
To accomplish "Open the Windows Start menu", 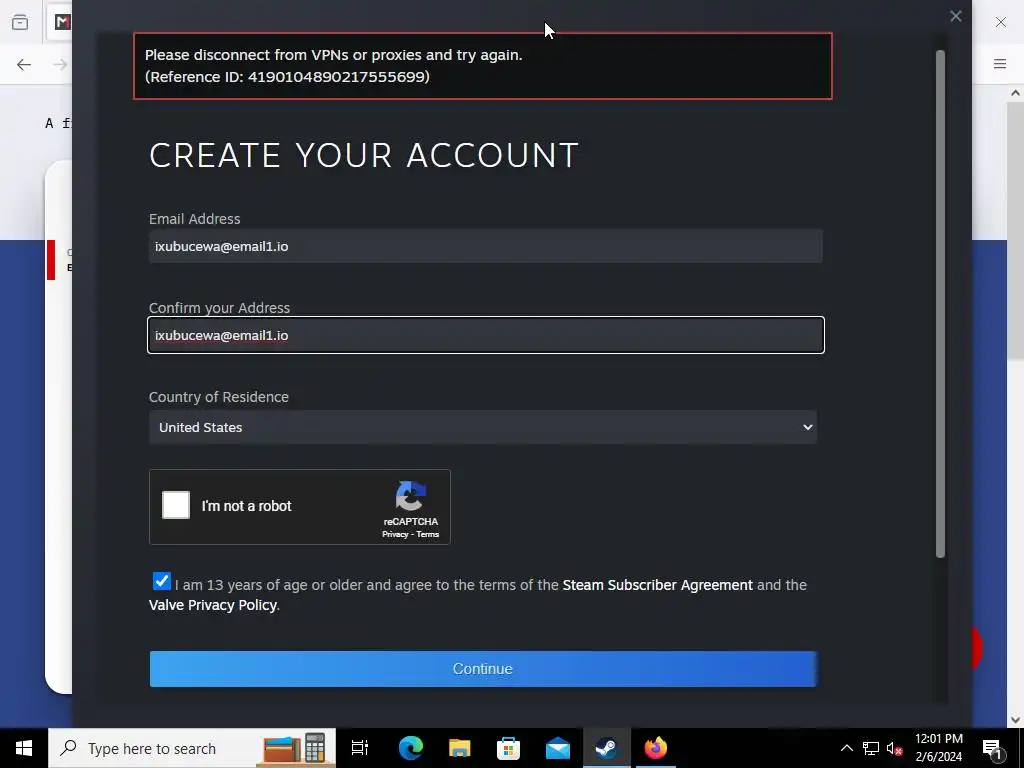I will [x=24, y=748].
